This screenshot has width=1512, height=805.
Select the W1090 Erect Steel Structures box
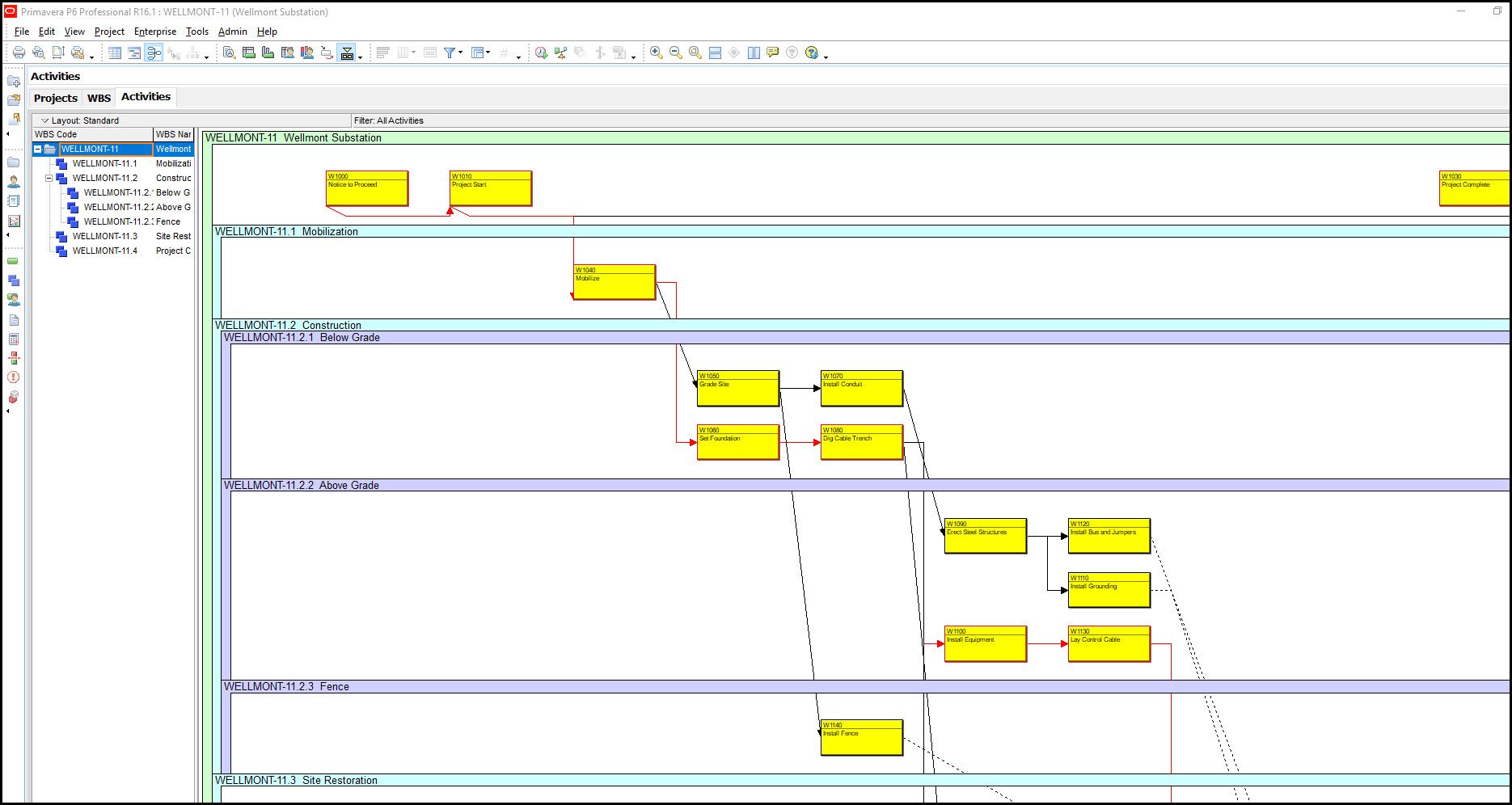(x=986, y=536)
